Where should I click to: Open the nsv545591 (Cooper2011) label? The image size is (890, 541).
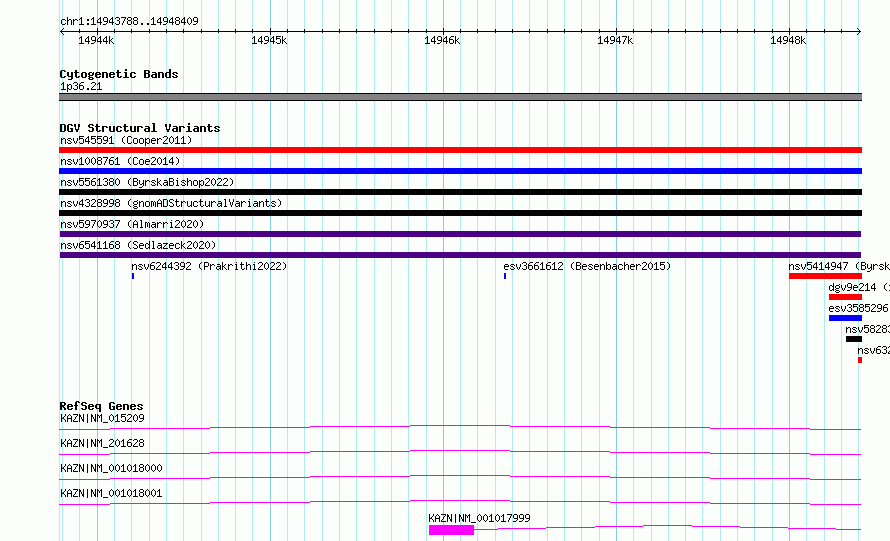(126, 140)
